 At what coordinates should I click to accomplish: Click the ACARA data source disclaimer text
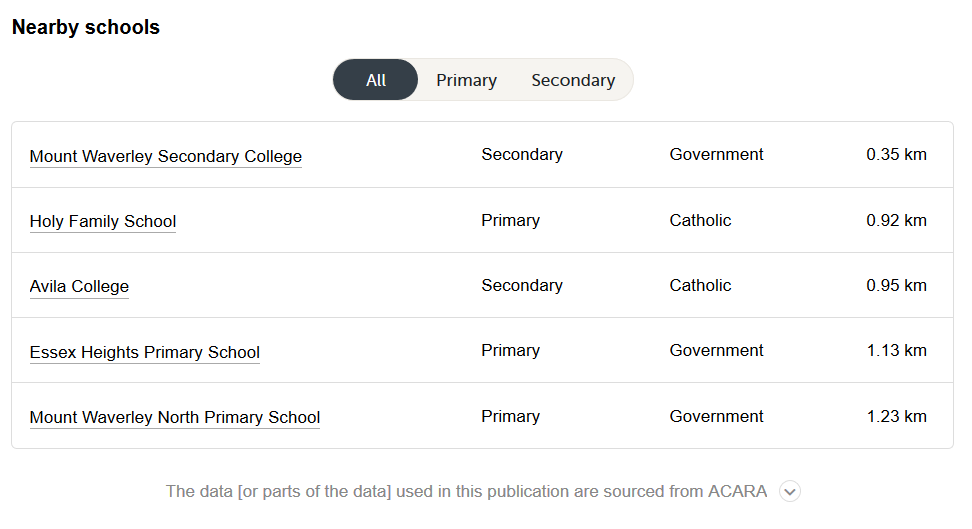pos(466,491)
